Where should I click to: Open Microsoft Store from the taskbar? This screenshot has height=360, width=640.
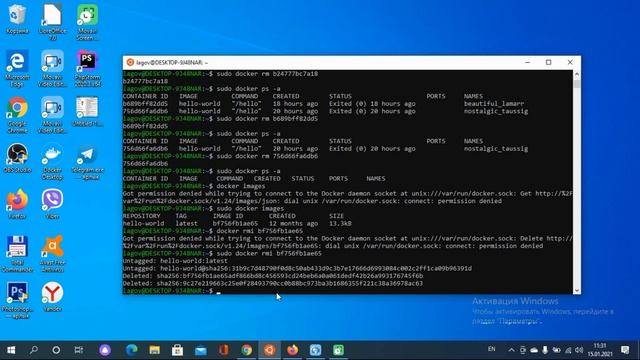[177, 350]
